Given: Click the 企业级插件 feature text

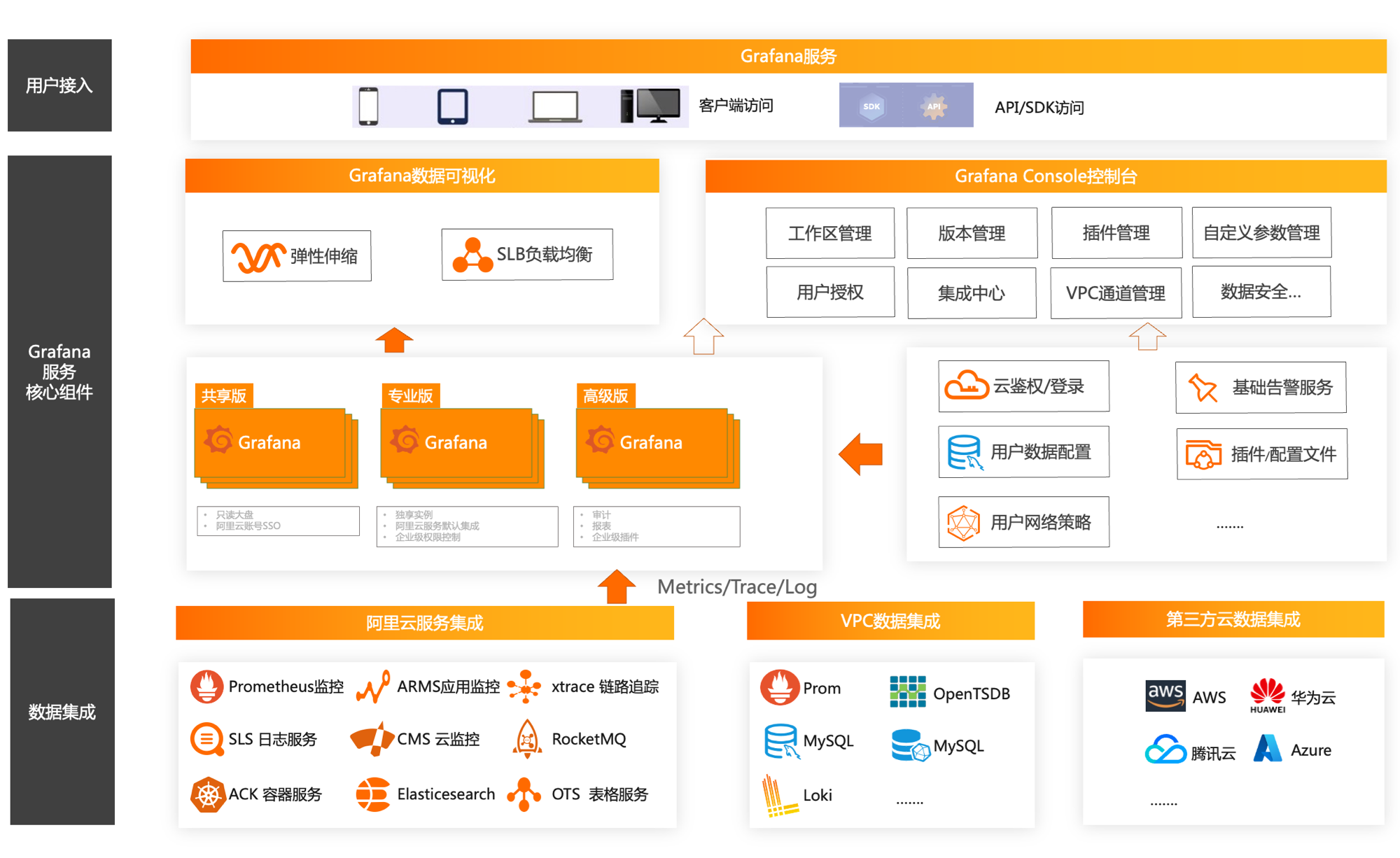Looking at the screenshot, I should (x=615, y=537).
